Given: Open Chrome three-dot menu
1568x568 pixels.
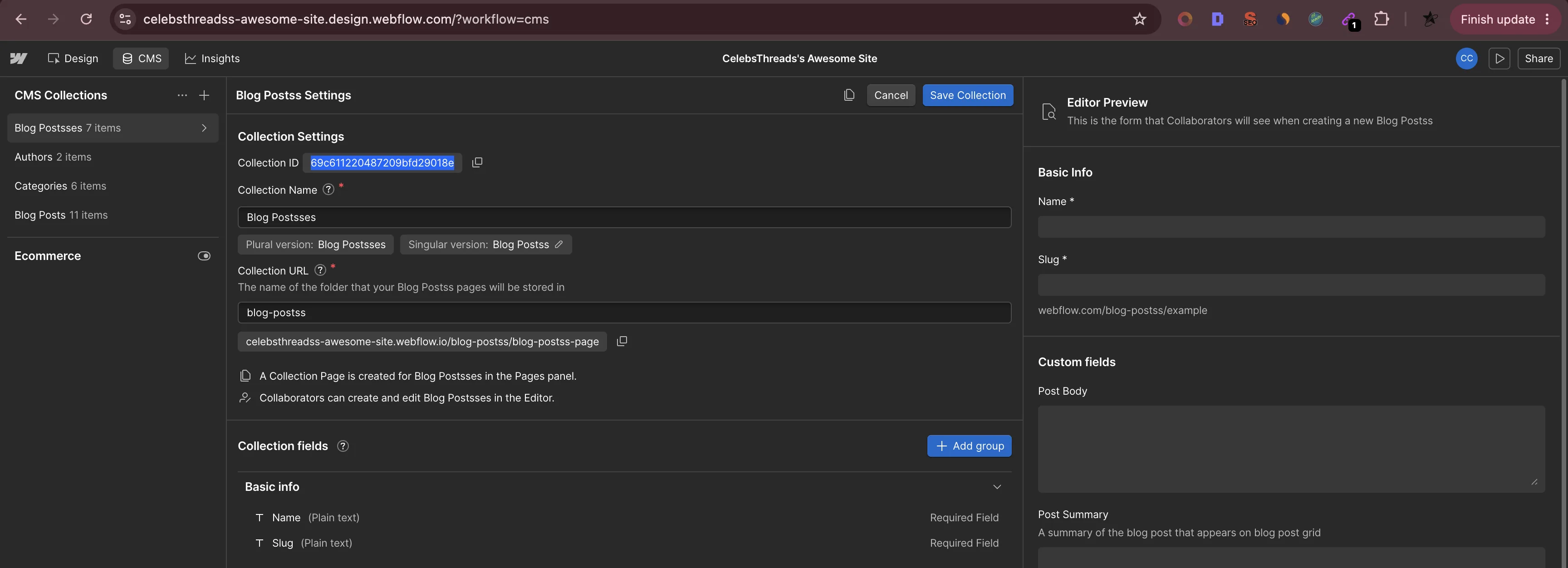Looking at the screenshot, I should pyautogui.click(x=1547, y=19).
